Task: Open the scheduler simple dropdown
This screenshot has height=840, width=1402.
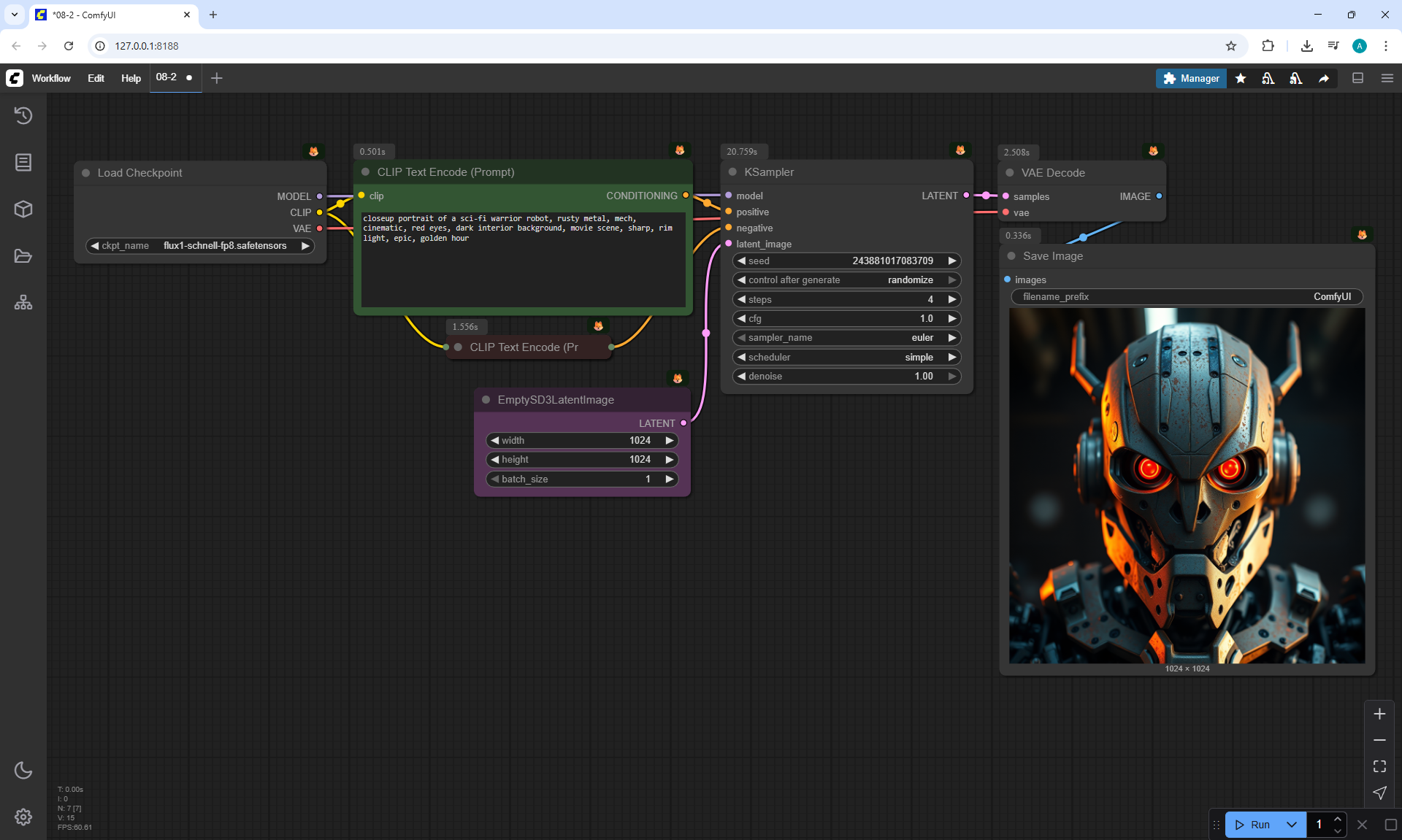Action: click(847, 358)
